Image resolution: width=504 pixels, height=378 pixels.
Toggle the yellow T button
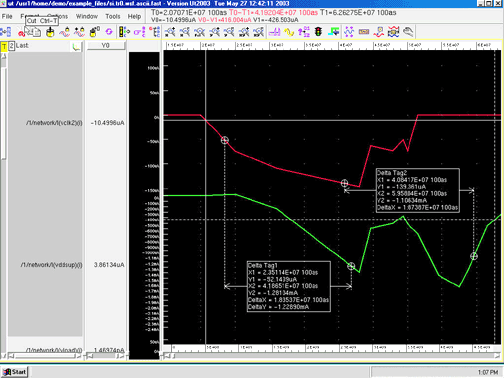click(4, 46)
